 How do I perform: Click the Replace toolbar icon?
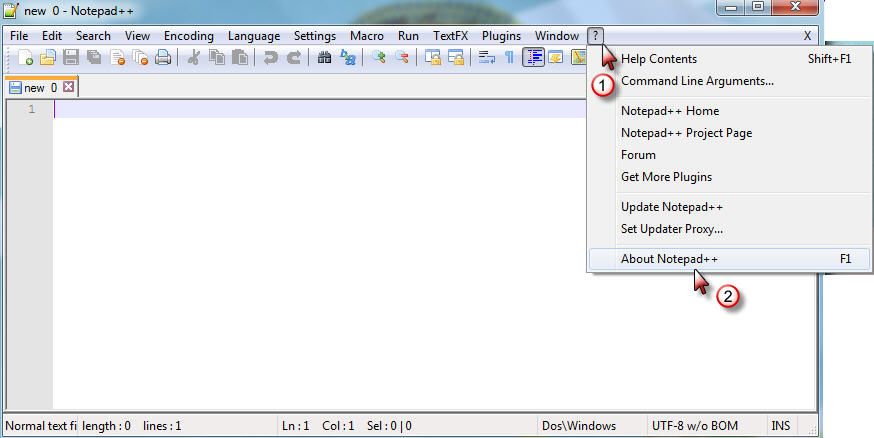pyautogui.click(x=348, y=57)
